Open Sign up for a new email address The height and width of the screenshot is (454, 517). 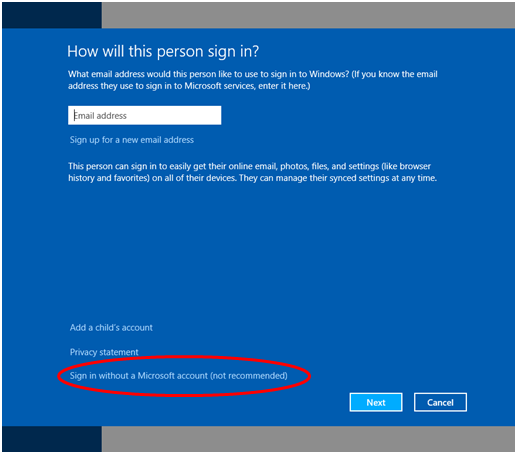point(132,140)
